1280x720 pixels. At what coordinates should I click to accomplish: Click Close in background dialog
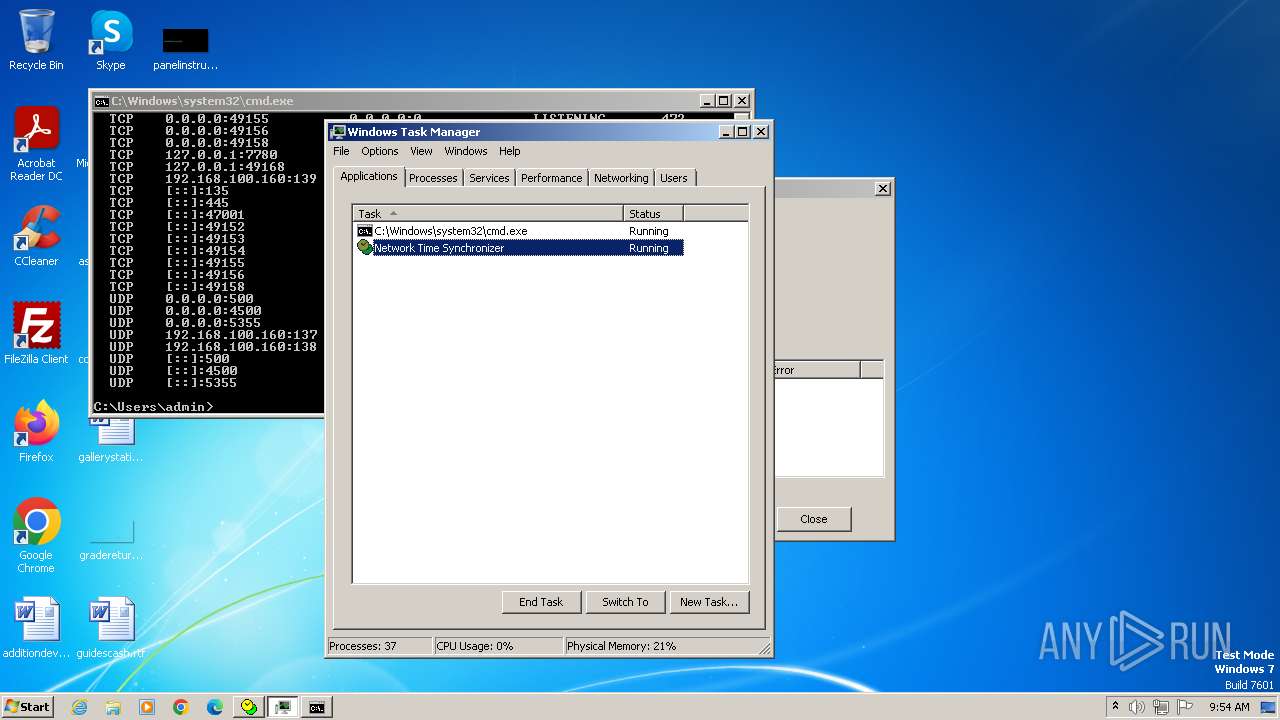814,519
